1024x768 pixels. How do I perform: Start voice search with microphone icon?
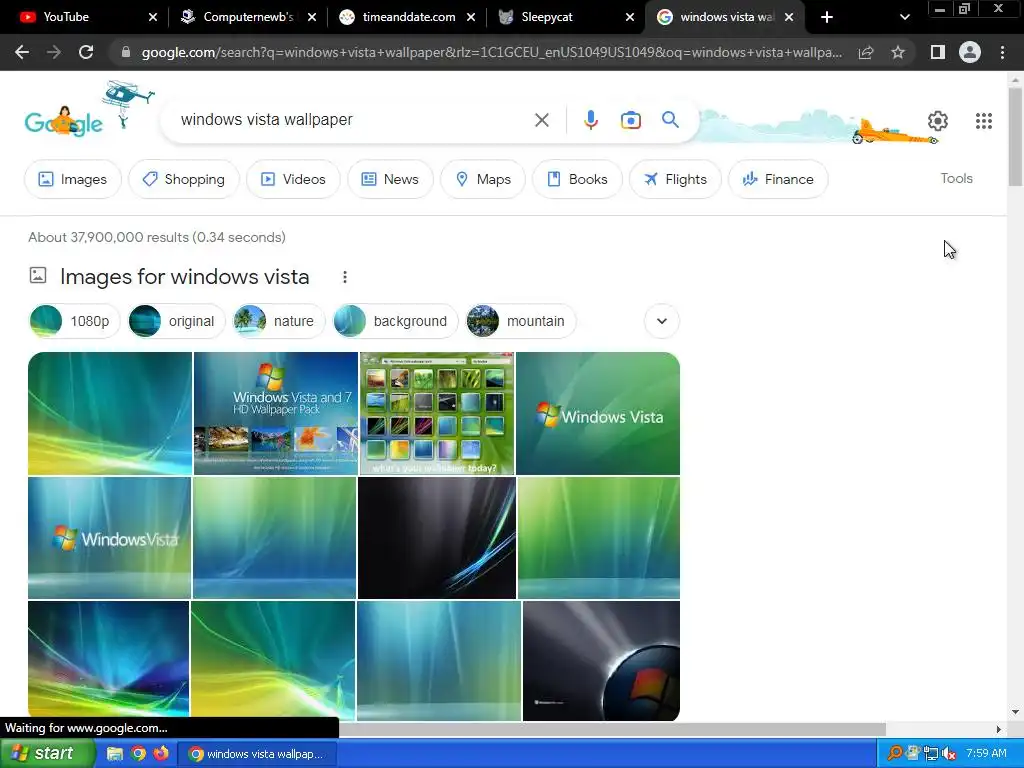(590, 120)
